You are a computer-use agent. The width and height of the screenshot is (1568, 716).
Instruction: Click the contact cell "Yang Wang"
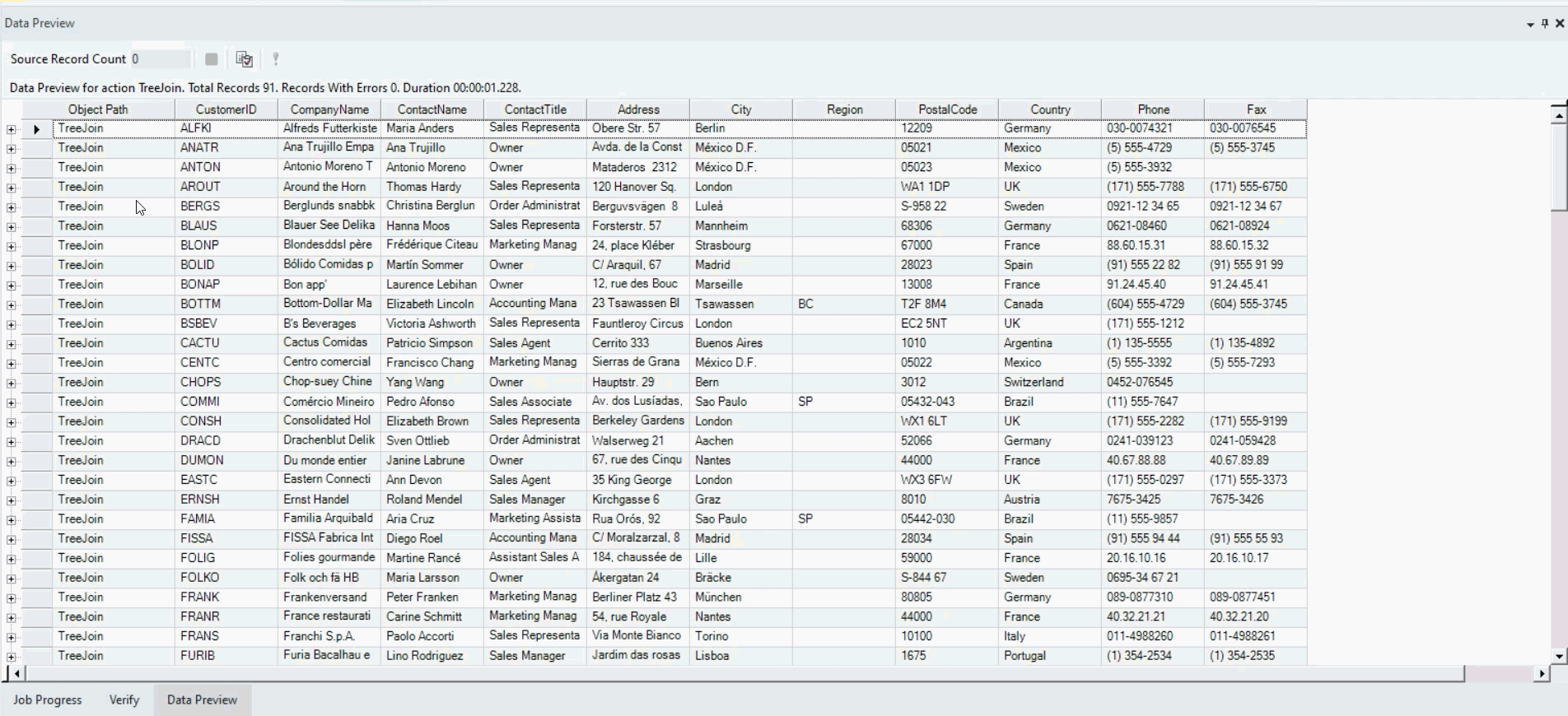432,382
